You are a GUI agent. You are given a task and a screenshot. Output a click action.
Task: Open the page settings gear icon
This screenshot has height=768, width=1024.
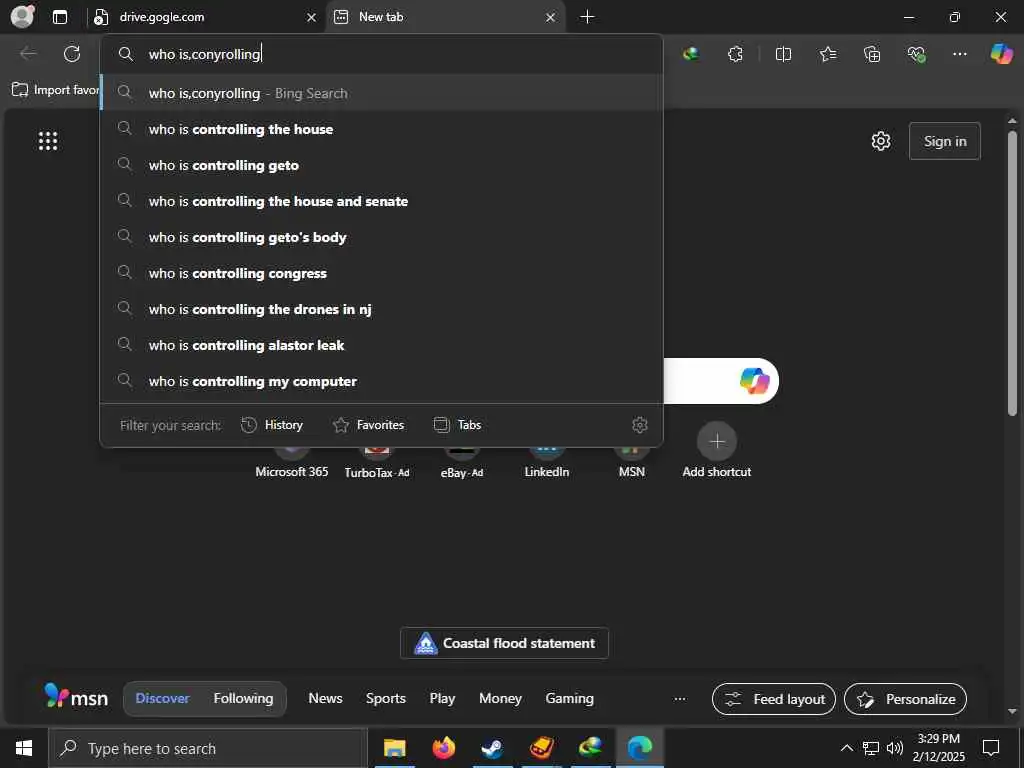point(881,141)
